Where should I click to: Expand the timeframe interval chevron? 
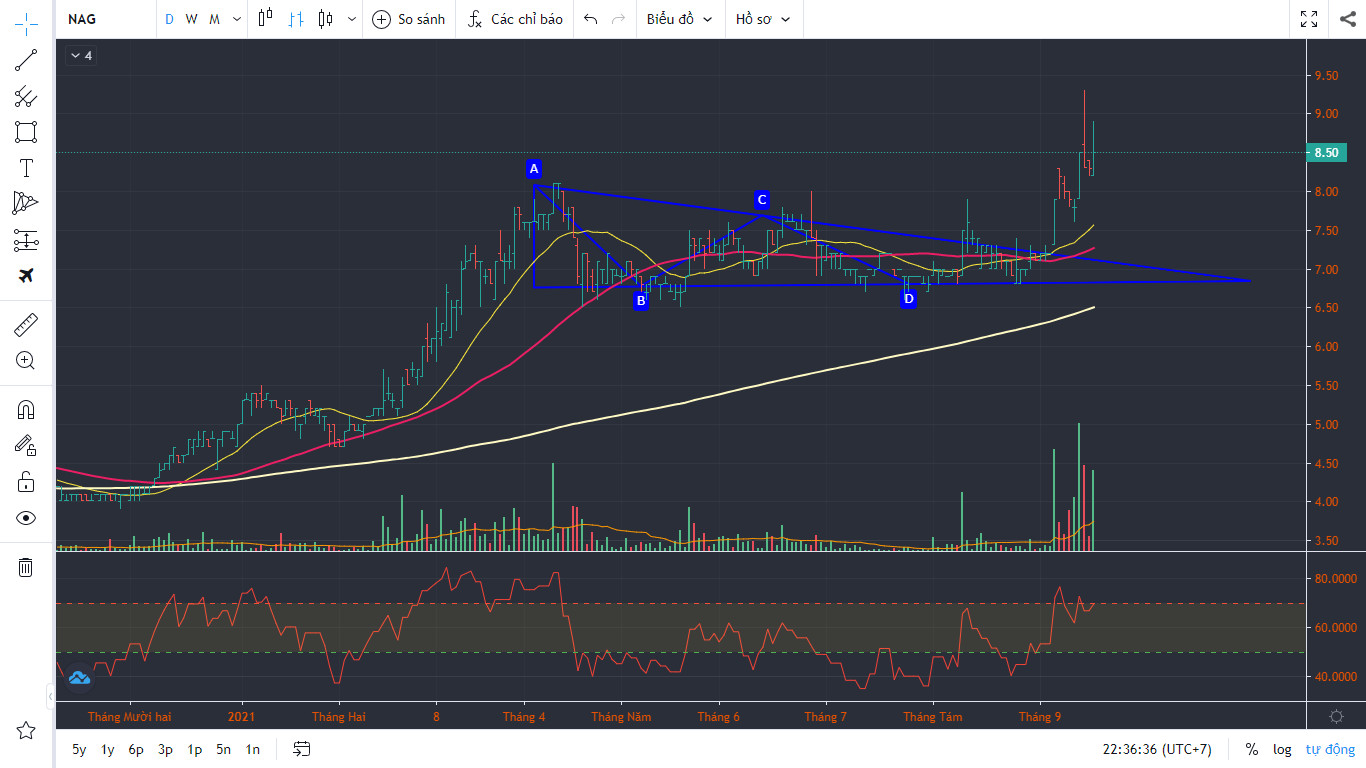click(x=236, y=19)
